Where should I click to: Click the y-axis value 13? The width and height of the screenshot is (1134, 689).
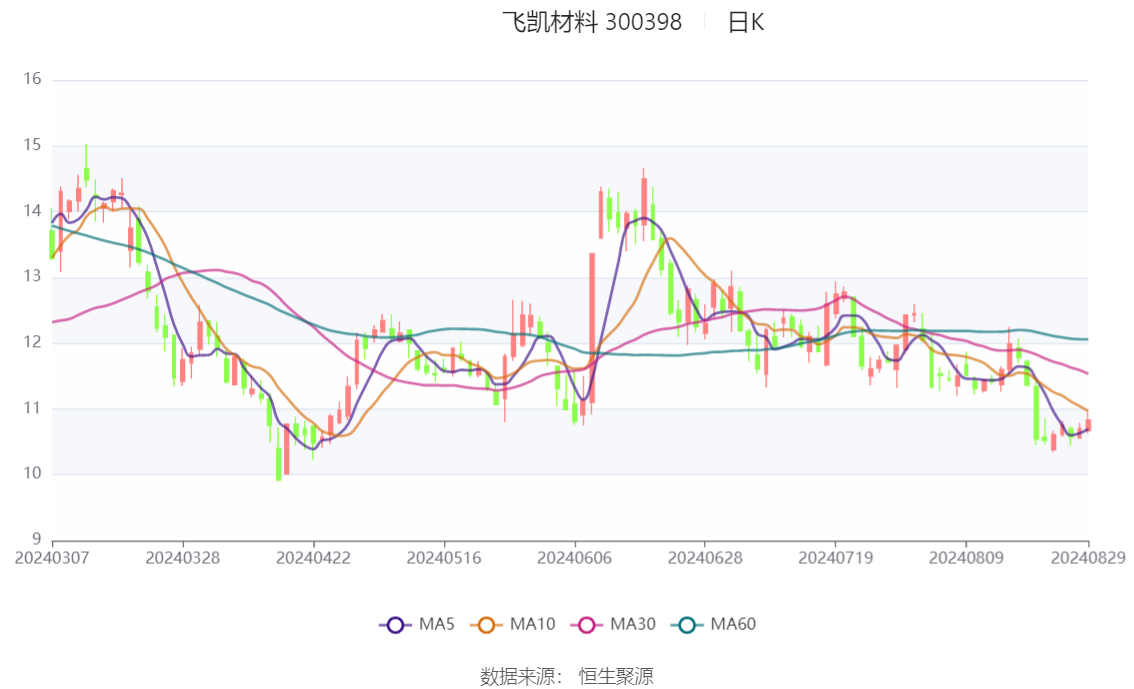(33, 276)
